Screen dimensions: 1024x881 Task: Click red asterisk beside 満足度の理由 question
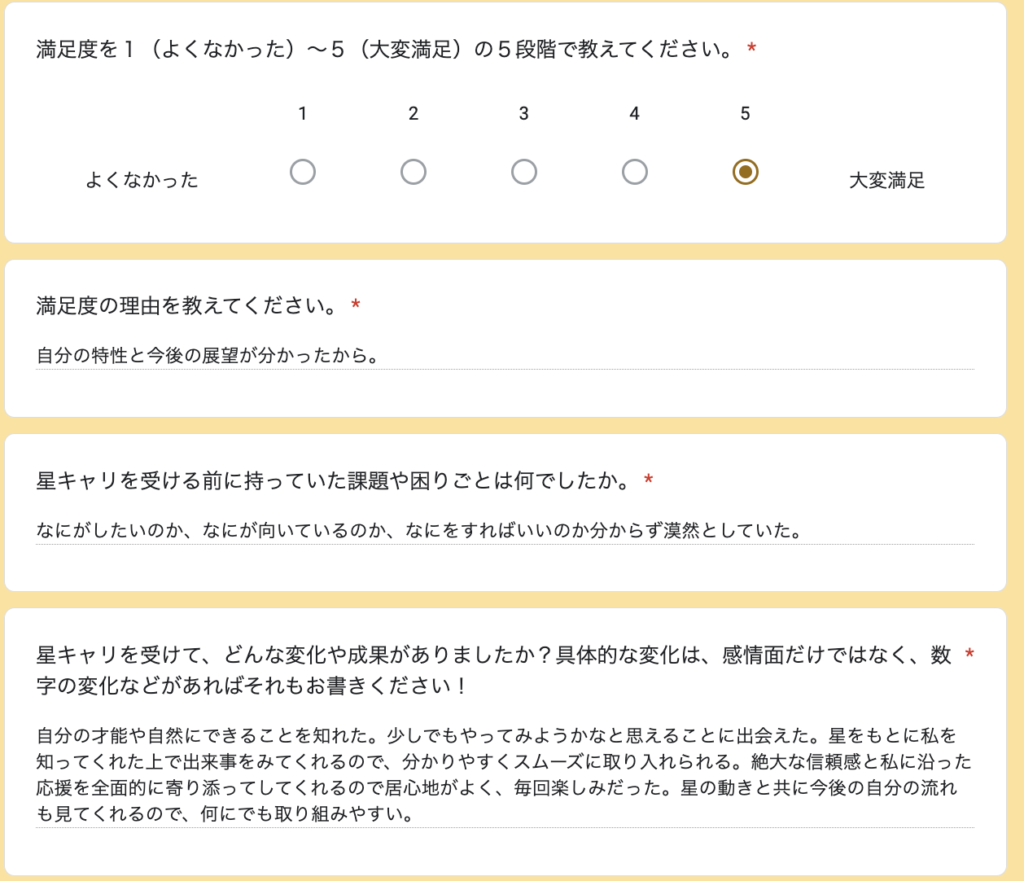pyautogui.click(x=355, y=304)
